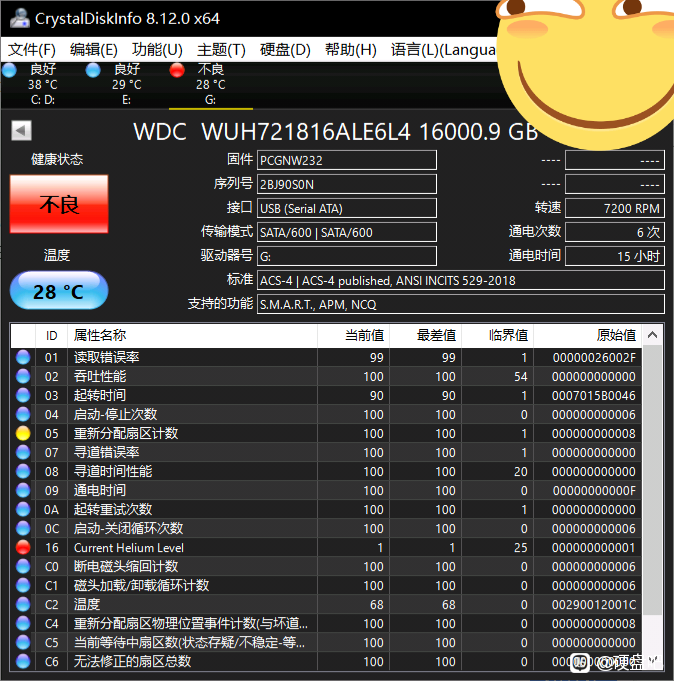The image size is (674, 681).
Task: Click the scrollbar up arrow in attribute list
Action: 652,335
